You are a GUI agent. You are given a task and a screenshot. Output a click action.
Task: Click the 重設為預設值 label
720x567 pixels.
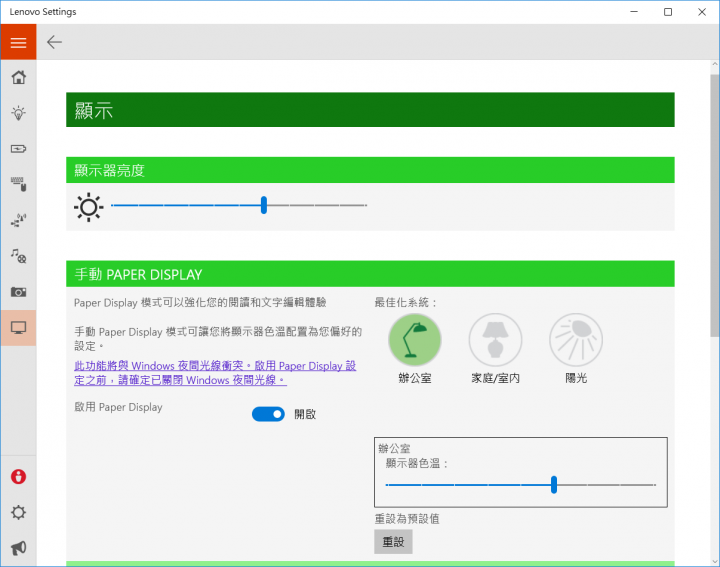407,519
